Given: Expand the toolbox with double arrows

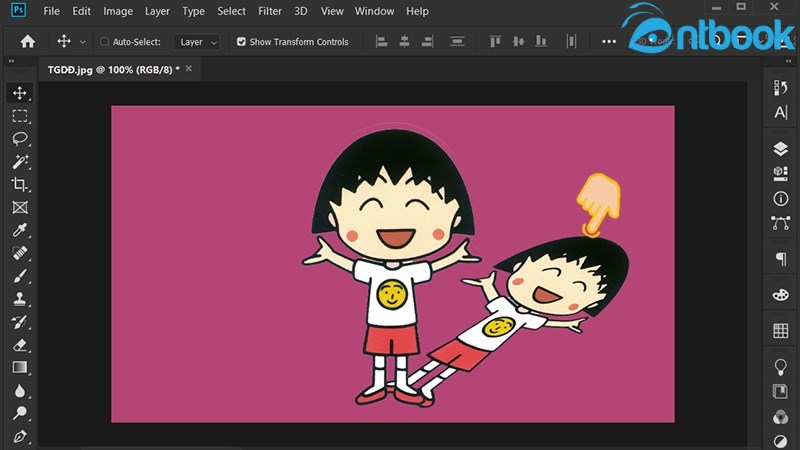Looking at the screenshot, I should (11, 61).
